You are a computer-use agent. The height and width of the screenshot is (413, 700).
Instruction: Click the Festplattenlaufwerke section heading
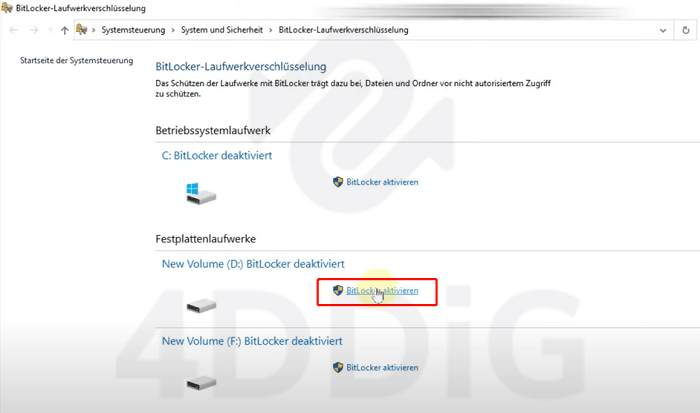tap(206, 239)
